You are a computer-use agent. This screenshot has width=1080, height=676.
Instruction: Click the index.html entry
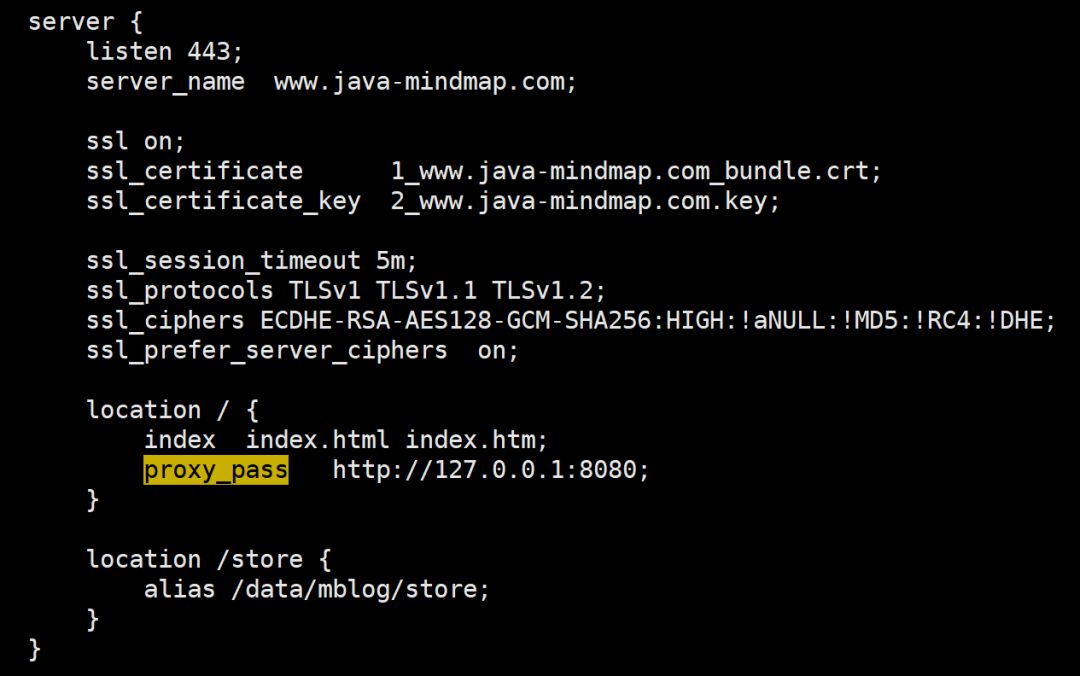[317, 440]
